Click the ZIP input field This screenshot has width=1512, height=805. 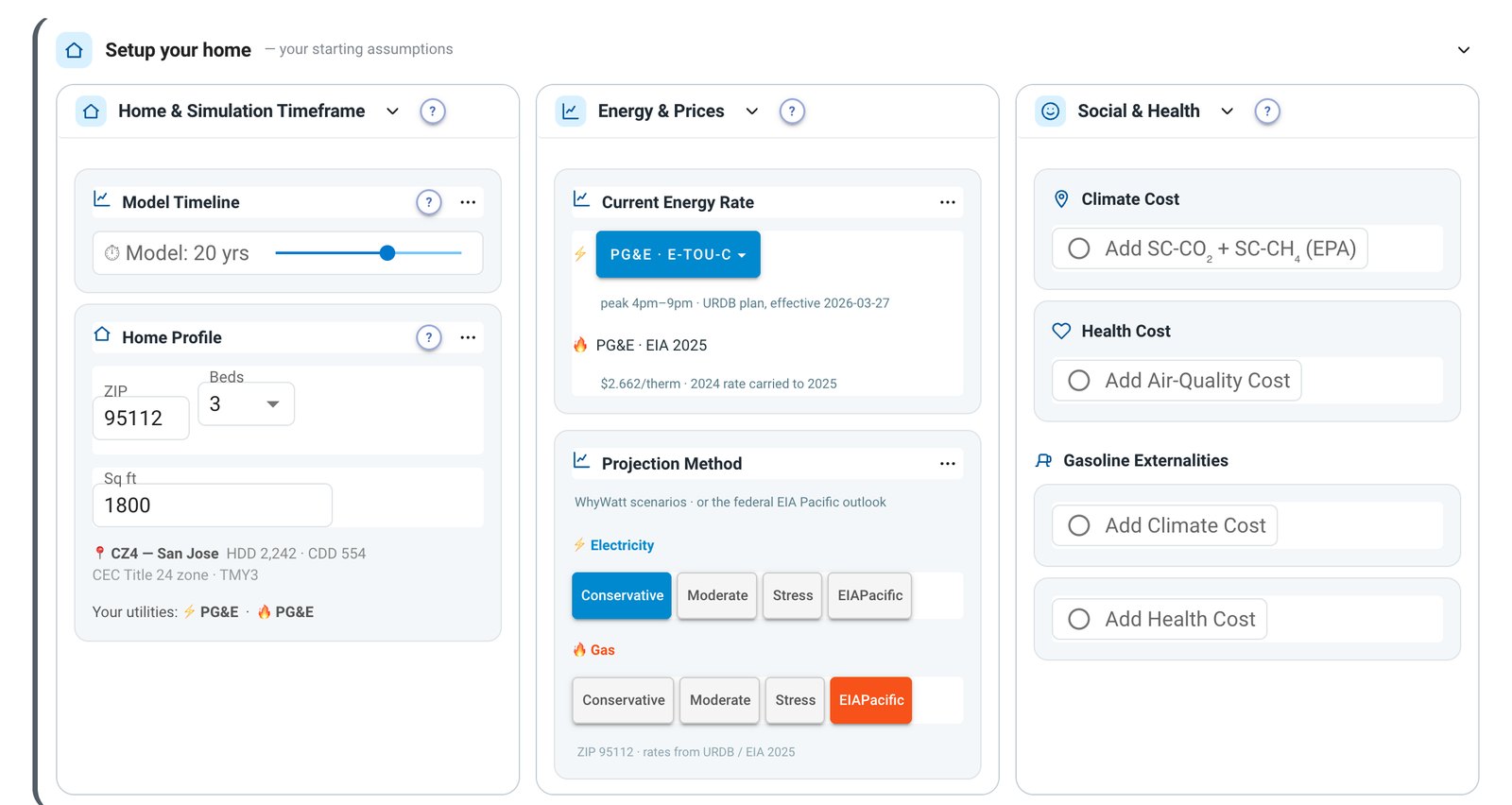point(141,419)
